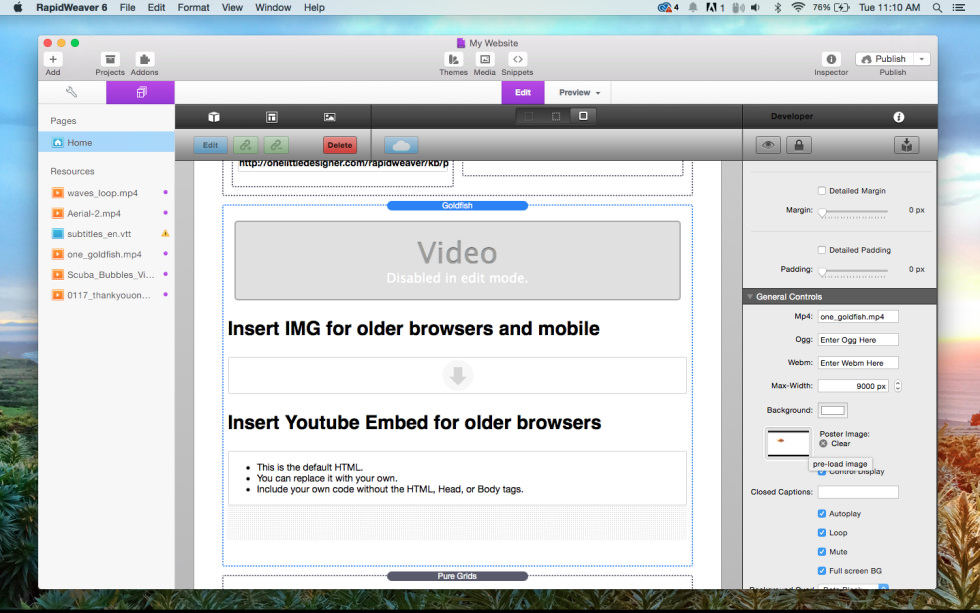Click the Ogg input field
This screenshot has width=980, height=613.
(858, 340)
